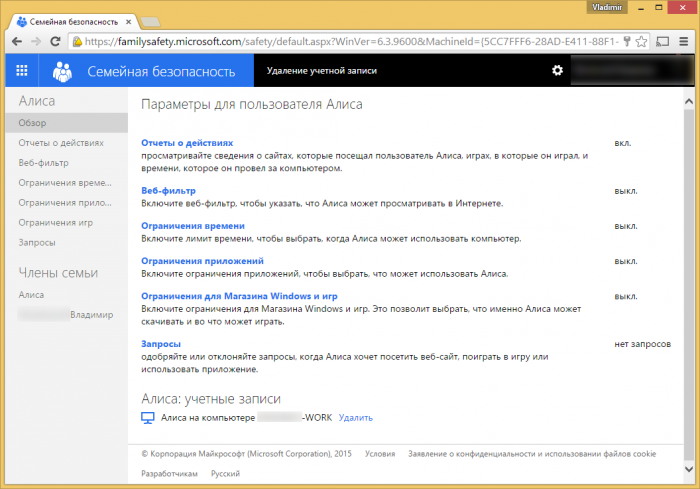Screen dimensions: 700x489
Task: Click the выкл. status beside Ограничения приложений
Action: [x=625, y=261]
